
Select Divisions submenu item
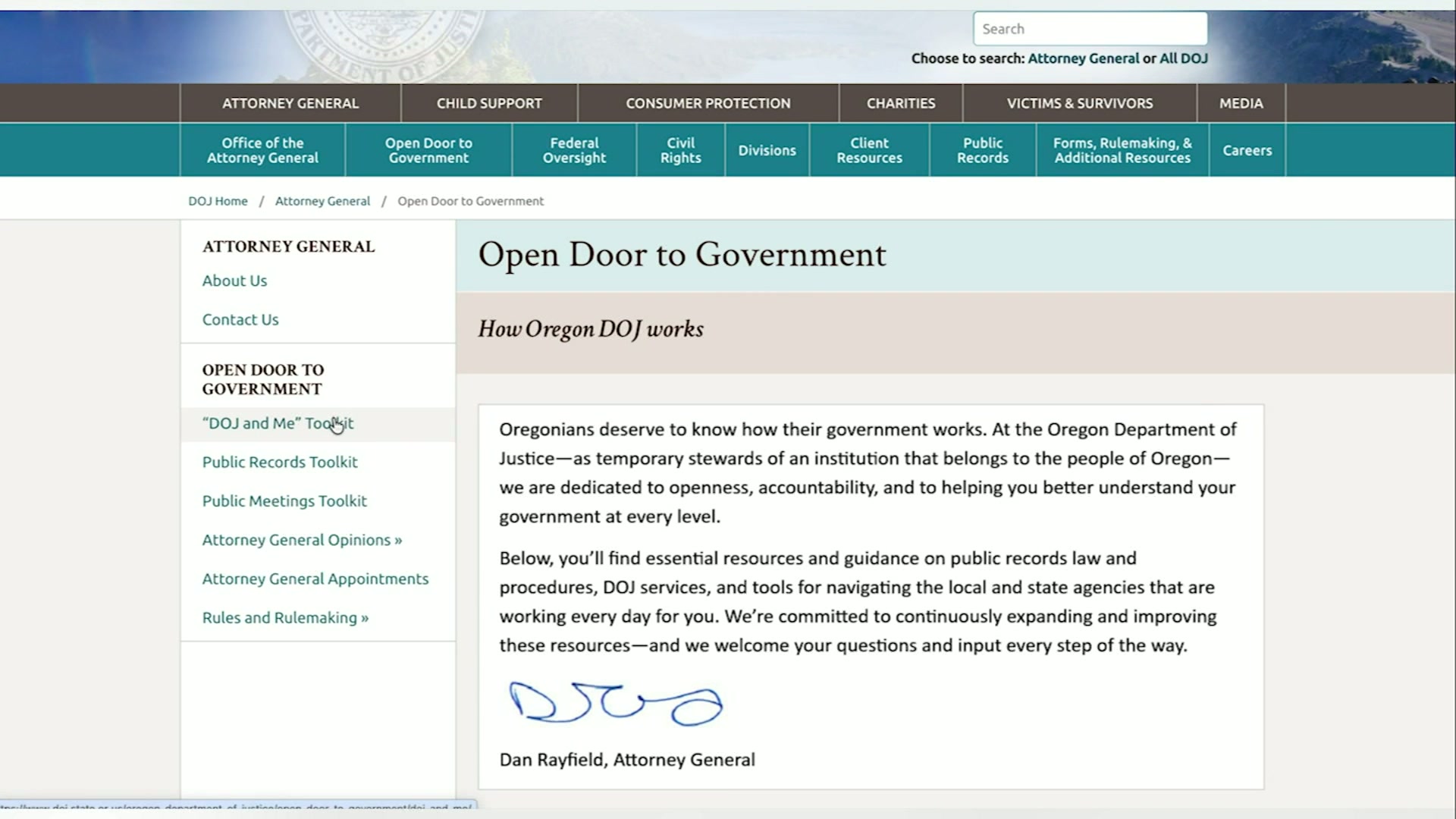[x=767, y=150]
